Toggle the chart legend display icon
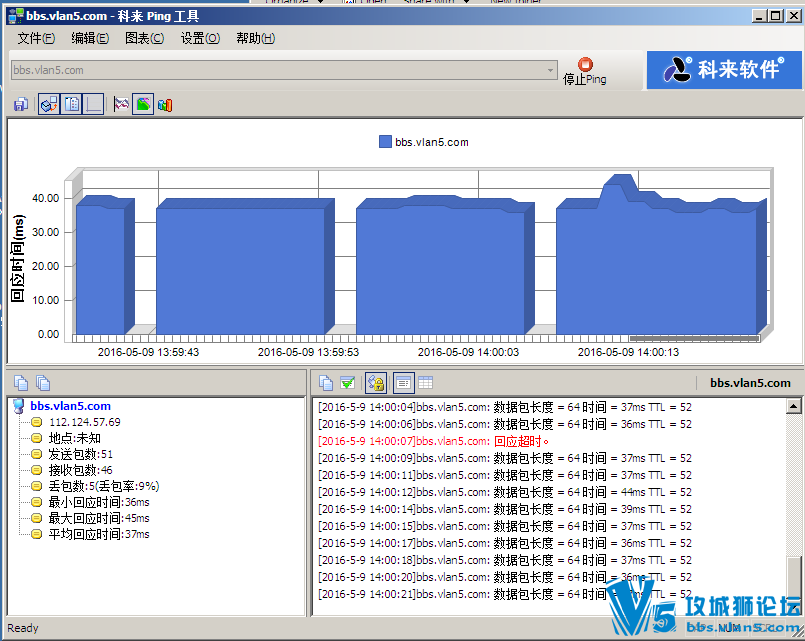The image size is (805, 641). [72, 105]
